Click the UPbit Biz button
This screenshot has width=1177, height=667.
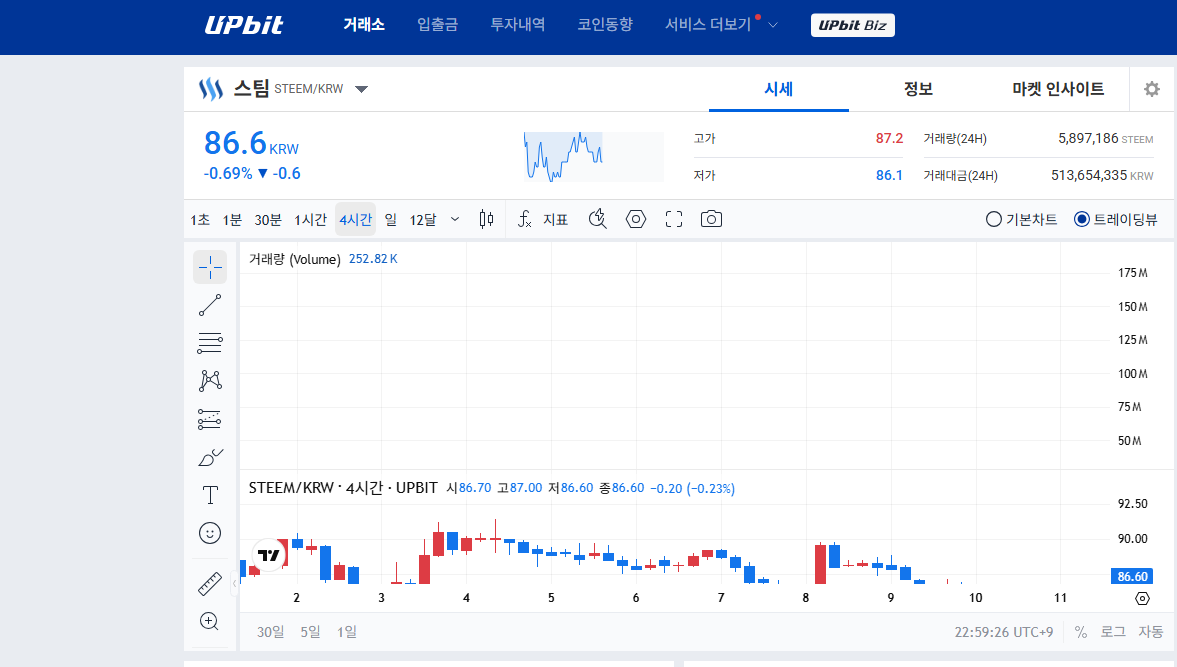853,25
